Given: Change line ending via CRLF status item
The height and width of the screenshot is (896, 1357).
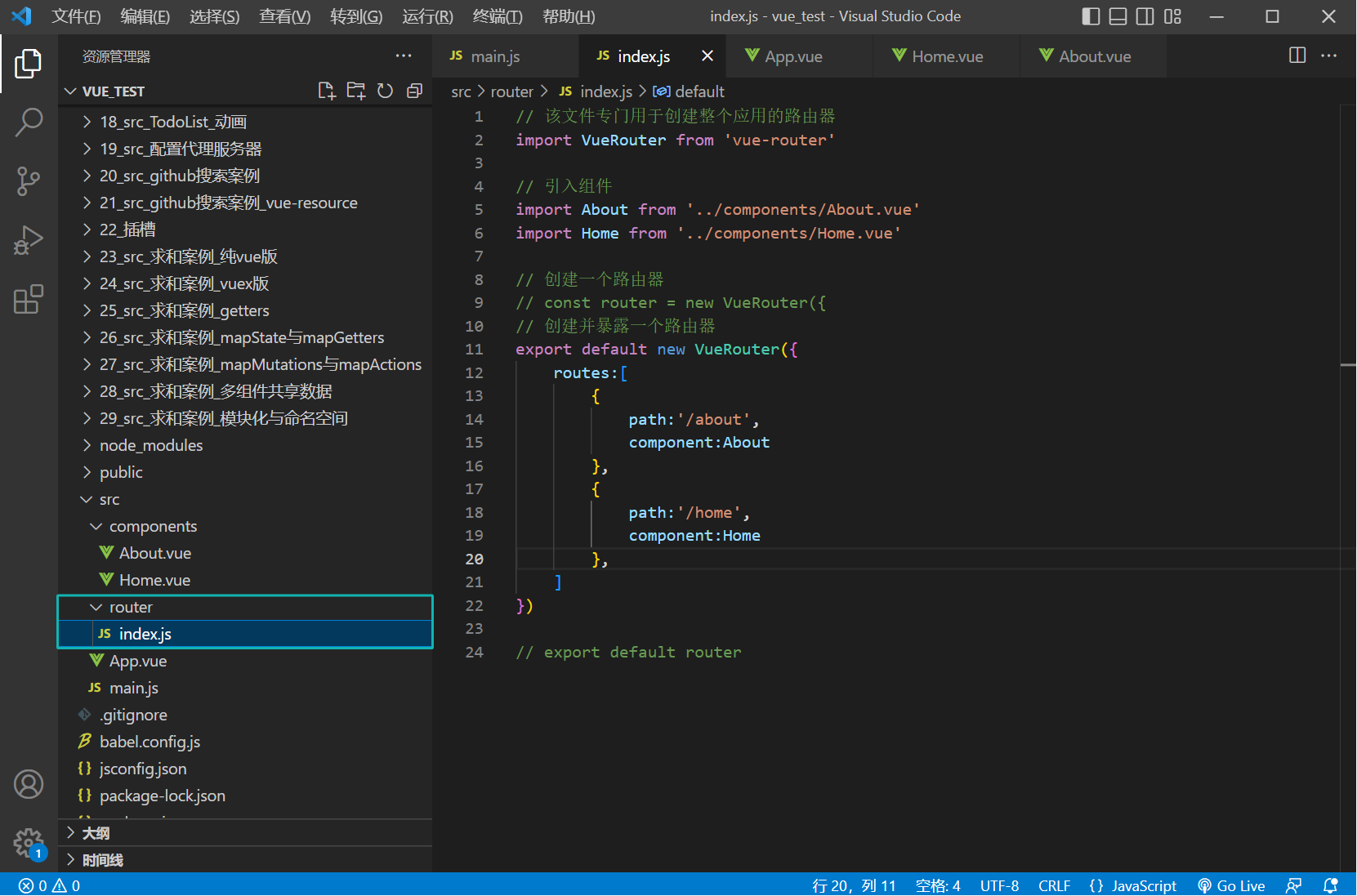Looking at the screenshot, I should [x=1054, y=885].
